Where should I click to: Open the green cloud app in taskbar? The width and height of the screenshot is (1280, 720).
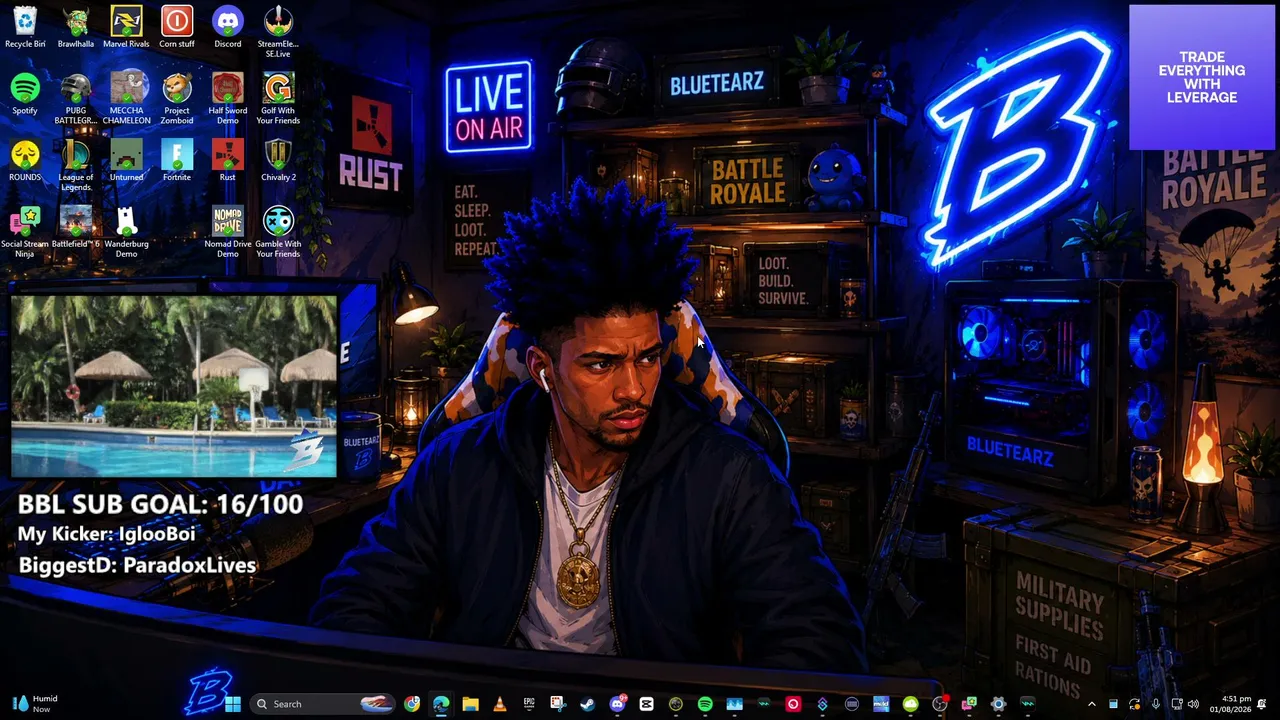(x=911, y=704)
